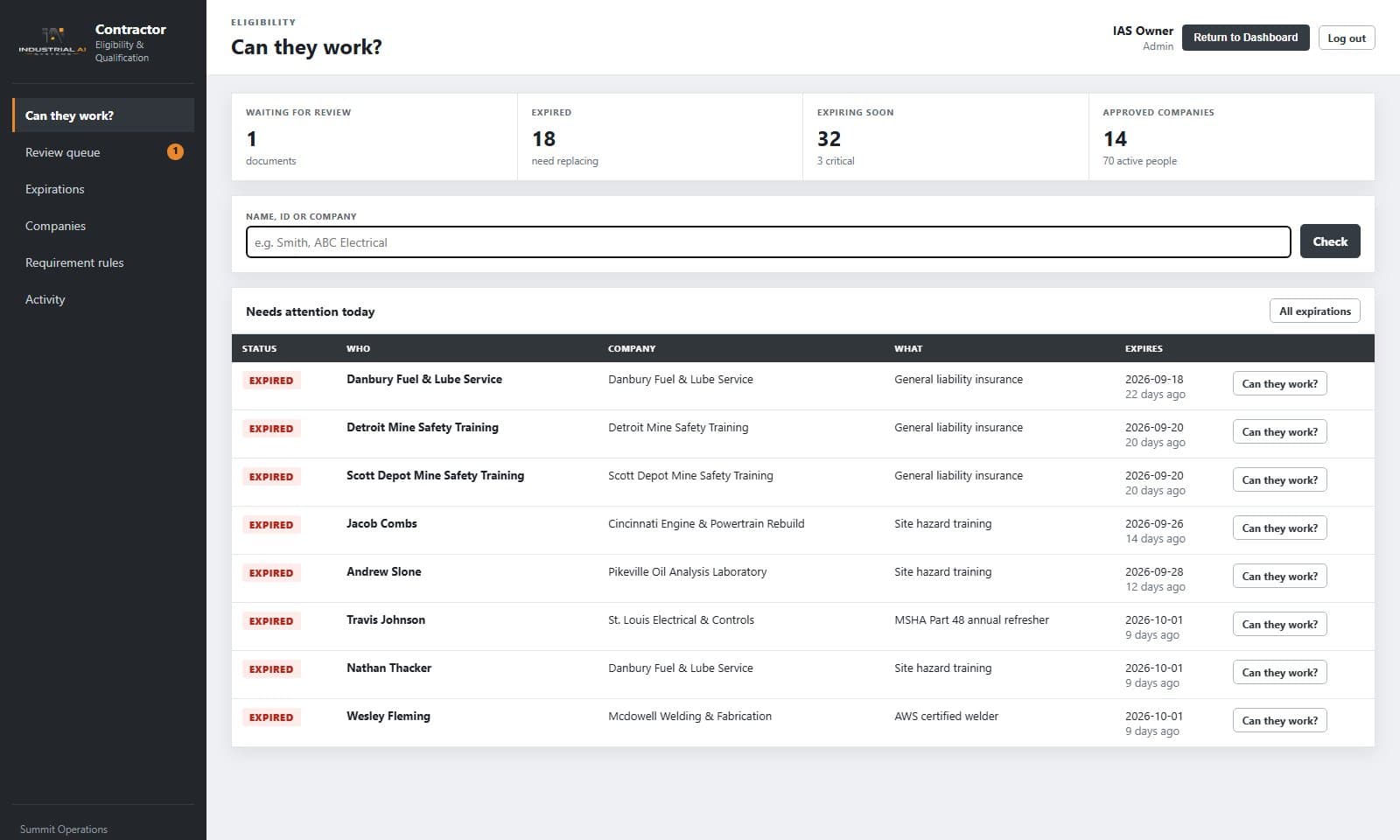Click 'AWS certified welder' text
Image resolution: width=1400 pixels, height=840 pixels.
tap(946, 716)
